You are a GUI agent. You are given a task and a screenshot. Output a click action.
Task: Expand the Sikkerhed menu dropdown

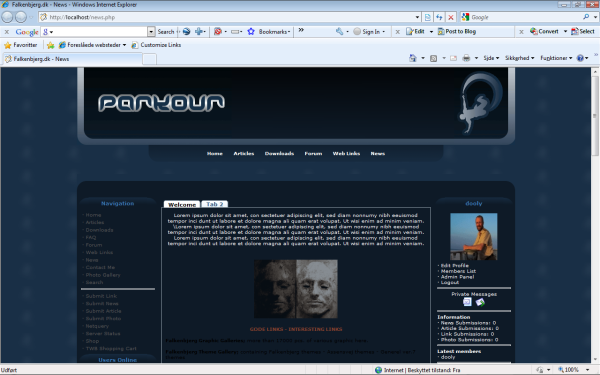[519, 58]
